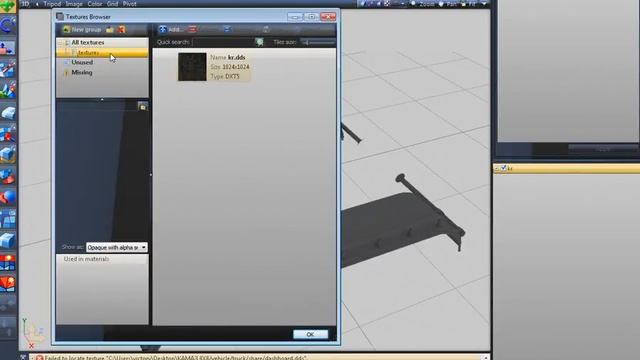Select the All textures tree node
Image resolution: width=640 pixels, height=360 pixels.
click(88, 42)
